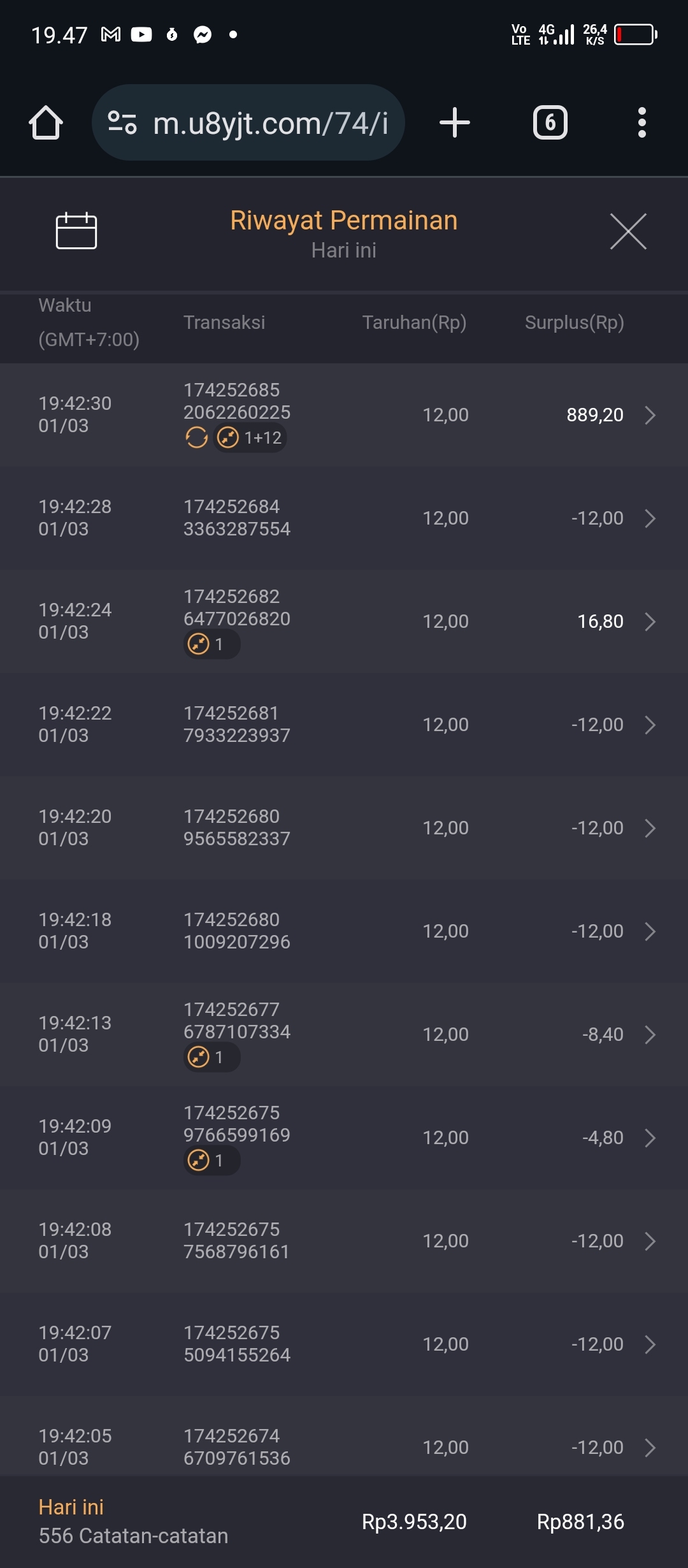
Task: Expand the -8,40 surplus row details
Action: [650, 1034]
